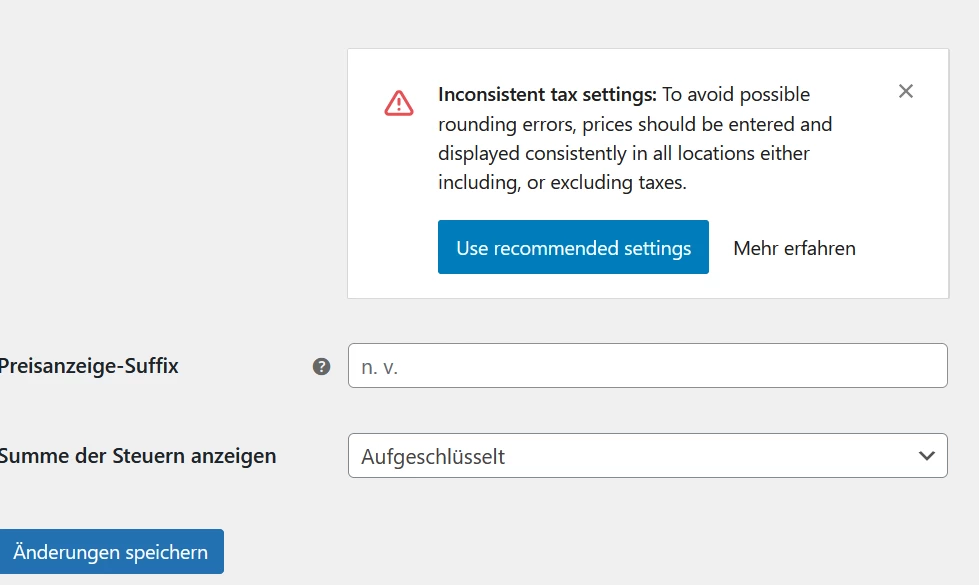979x585 pixels.
Task: Dismiss the inconsistent tax settings notice
Action: point(905,91)
